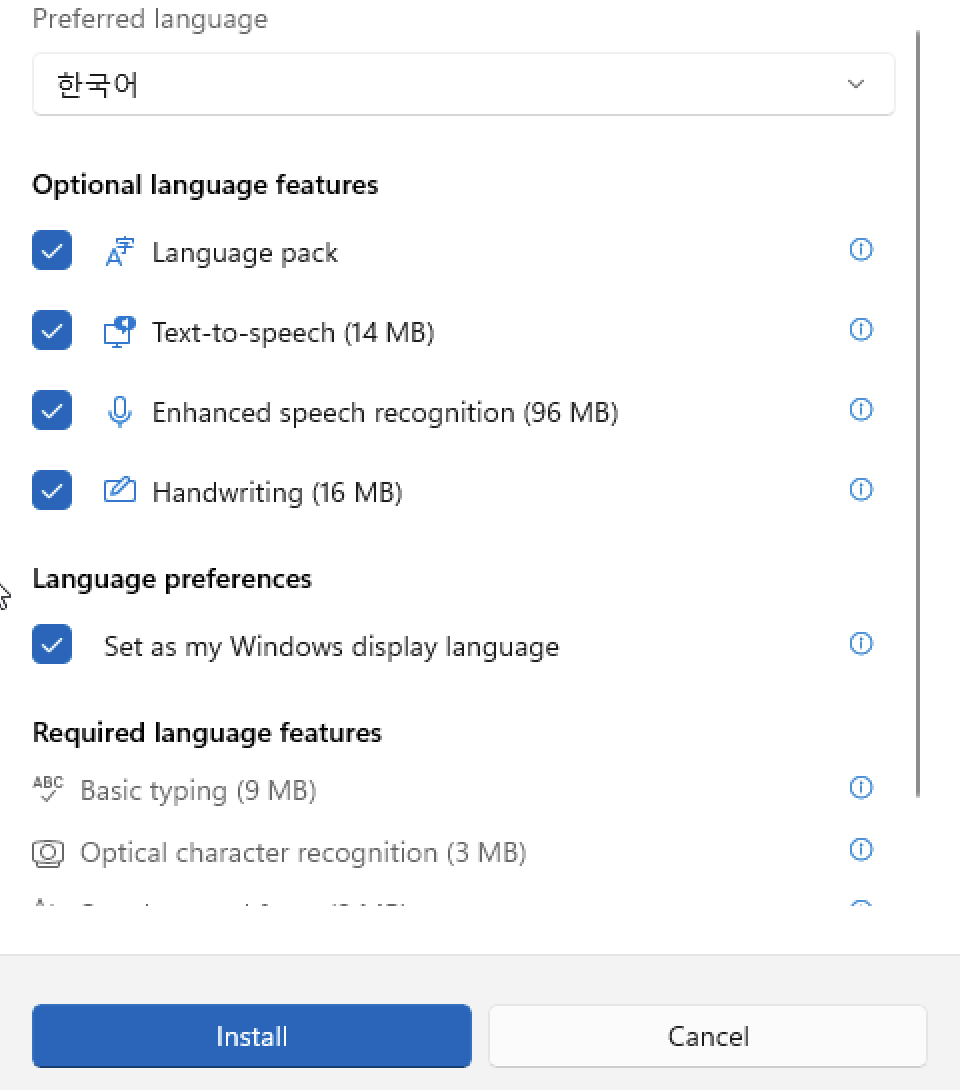This screenshot has height=1090, width=960.
Task: Uncheck the Enhanced speech recognition checkbox
Action: point(52,410)
